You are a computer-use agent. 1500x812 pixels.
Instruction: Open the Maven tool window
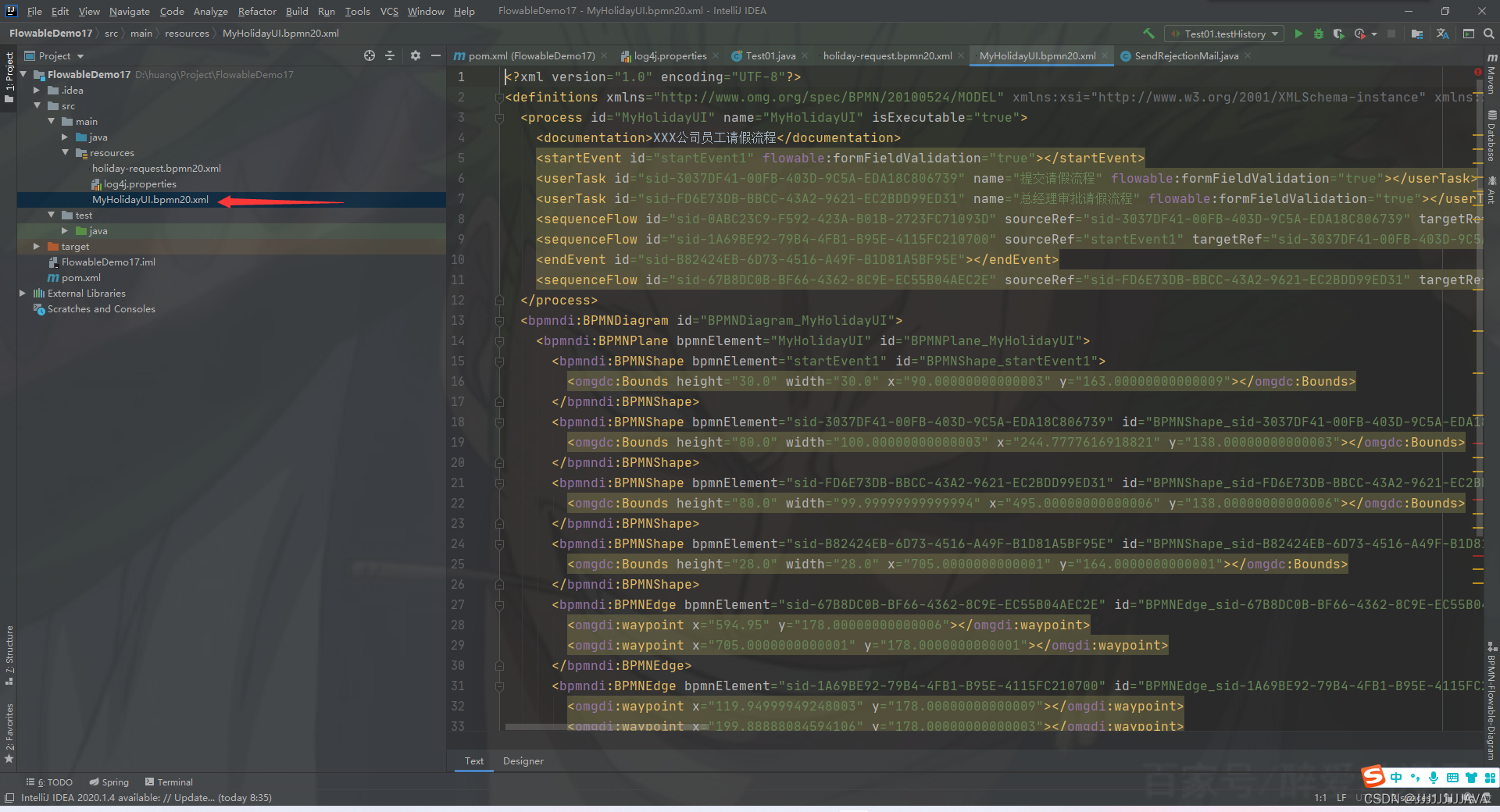tap(1491, 74)
